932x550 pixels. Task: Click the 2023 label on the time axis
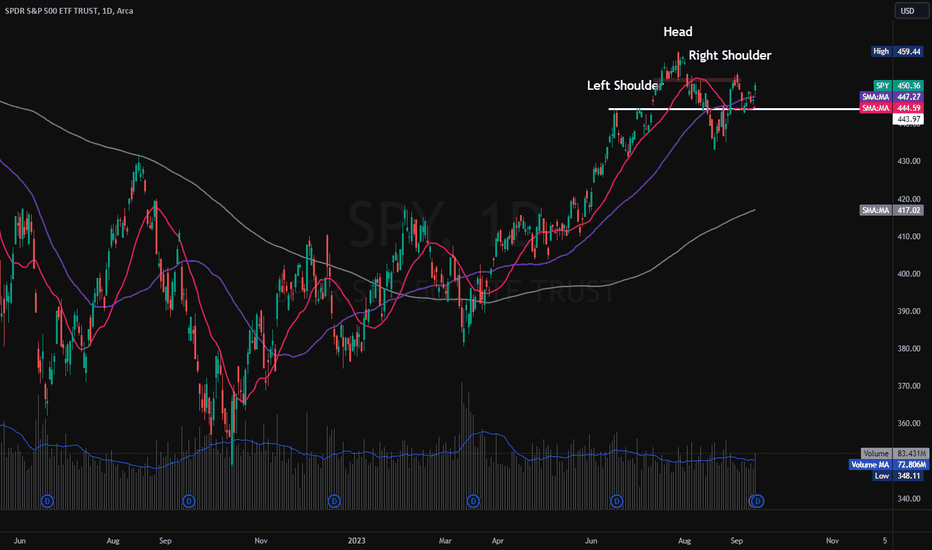[357, 540]
